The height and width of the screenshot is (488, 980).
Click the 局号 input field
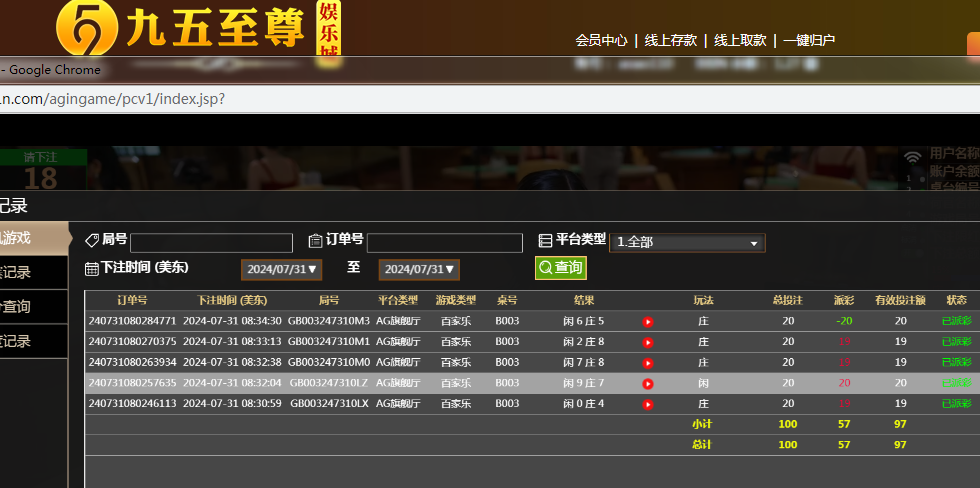pos(211,243)
